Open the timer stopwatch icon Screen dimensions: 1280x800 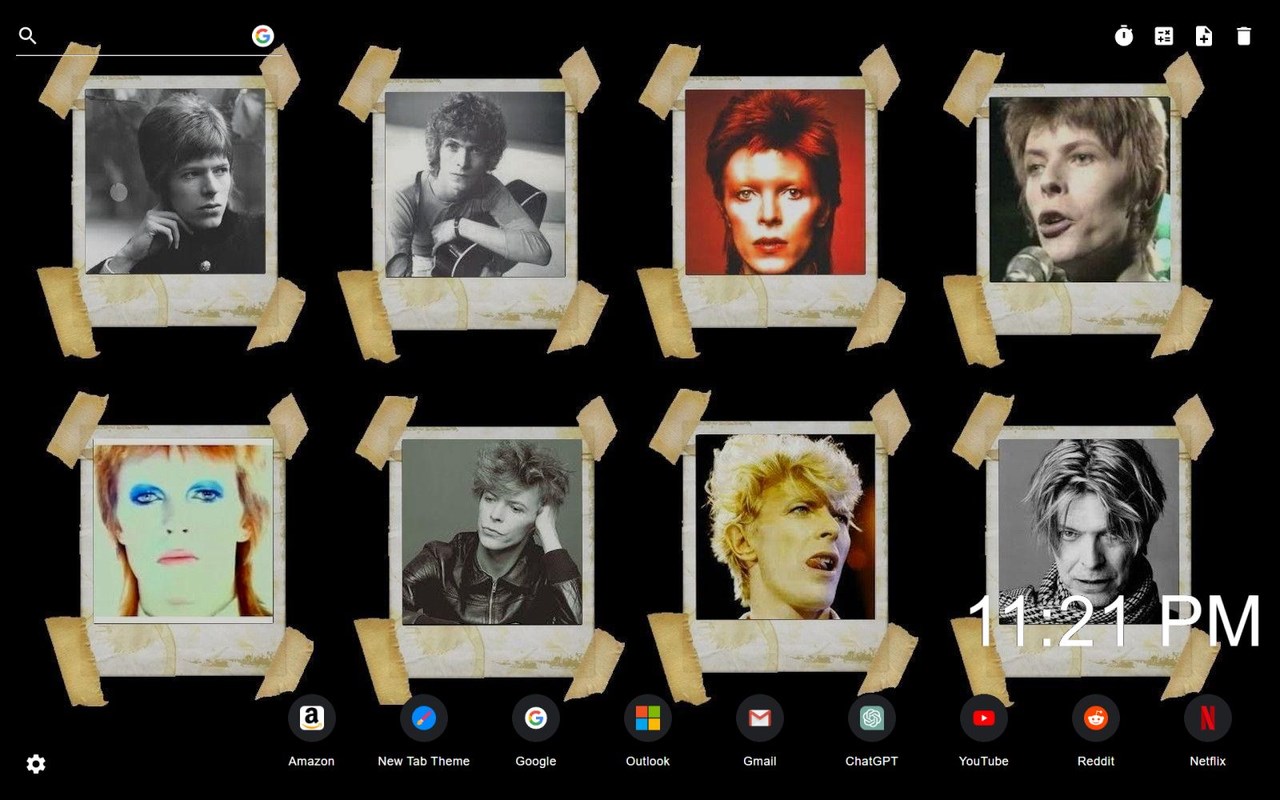click(1124, 36)
